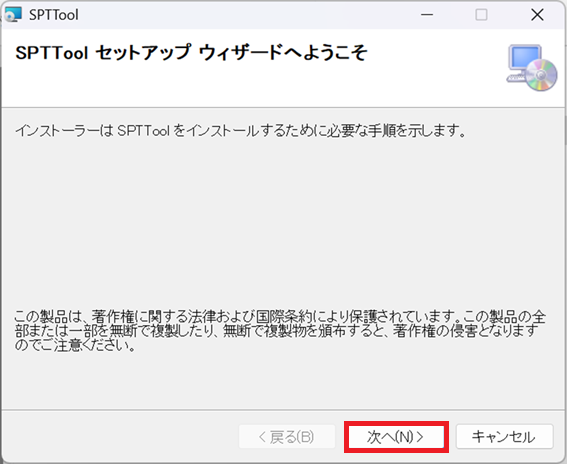Cancel setup with the キャンセル button
The height and width of the screenshot is (464, 567).
504,437
